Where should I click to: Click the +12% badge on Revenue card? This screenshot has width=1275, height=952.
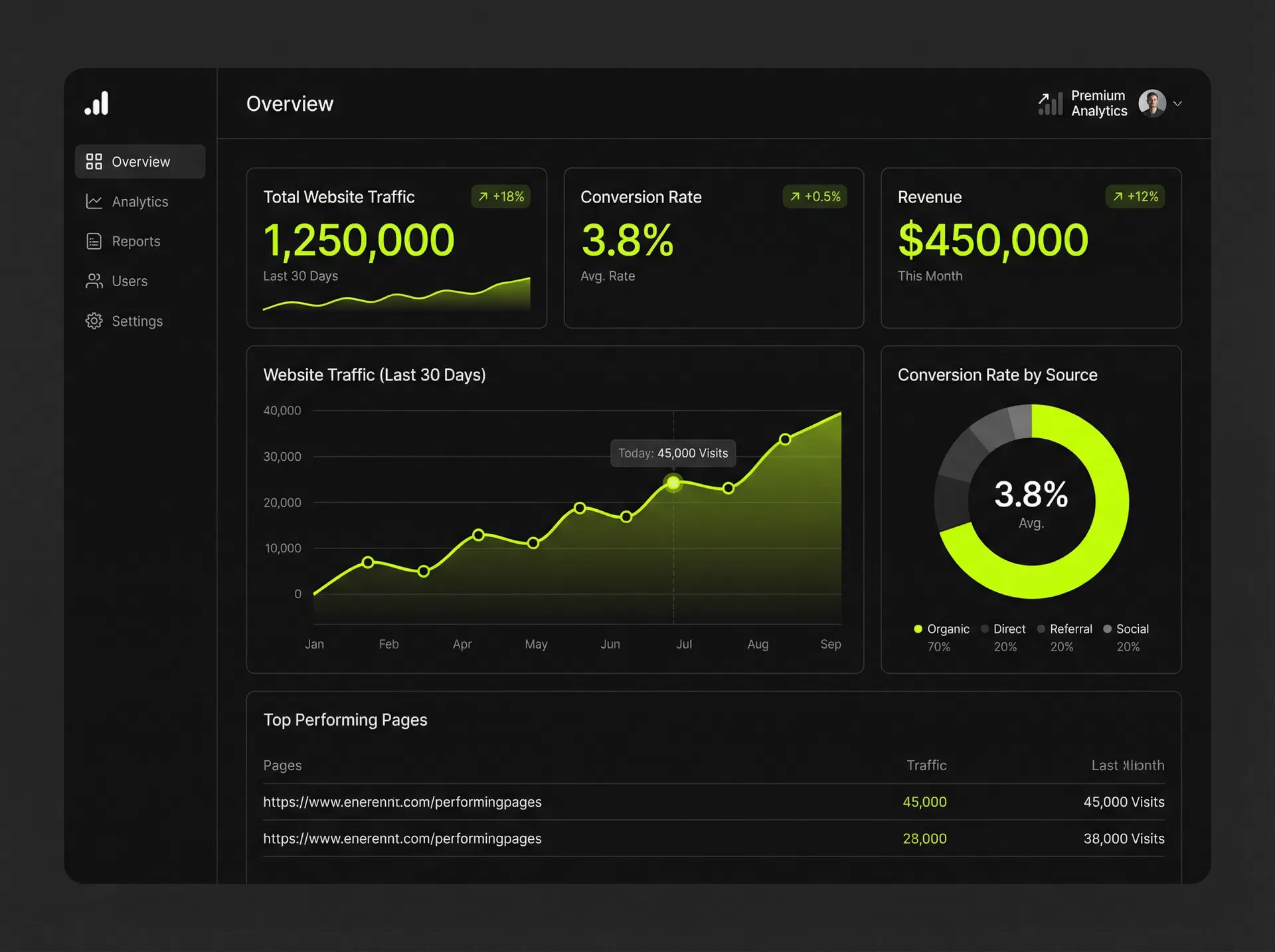pos(1135,197)
